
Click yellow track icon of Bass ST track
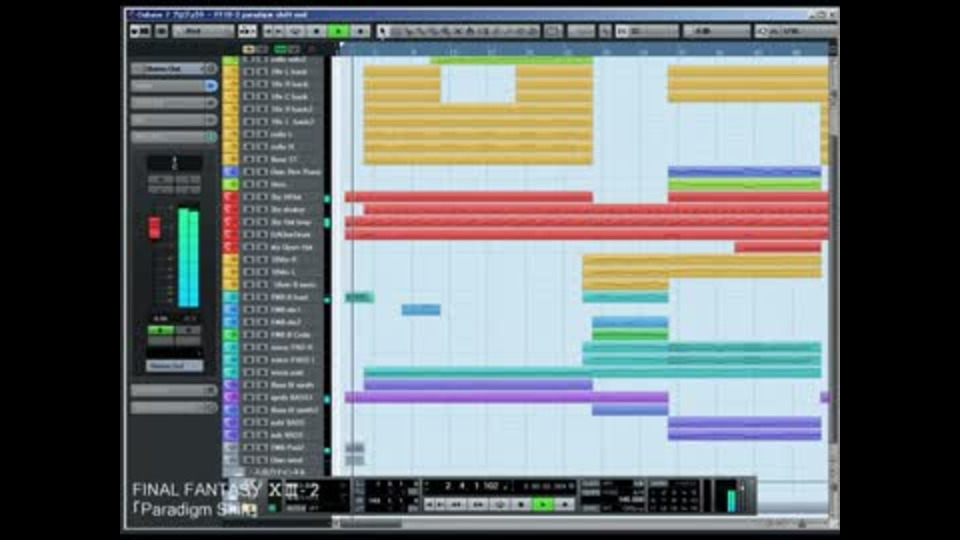tap(231, 159)
